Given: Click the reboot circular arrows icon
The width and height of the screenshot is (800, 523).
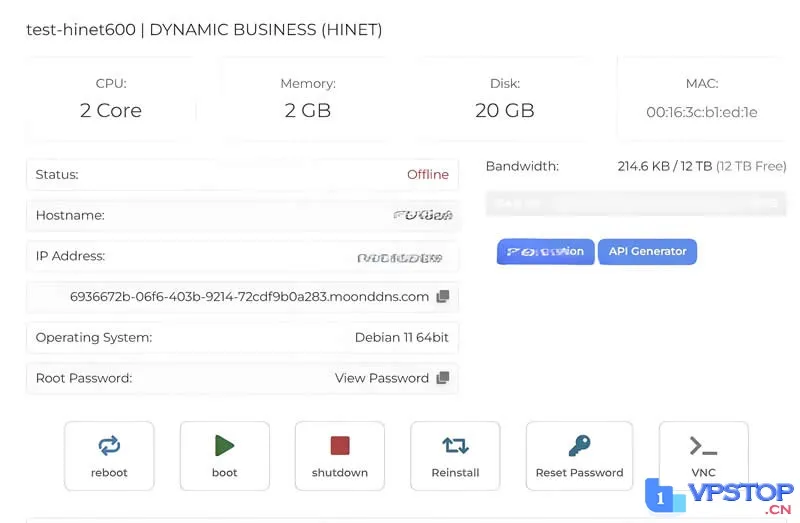Looking at the screenshot, I should point(109,445).
